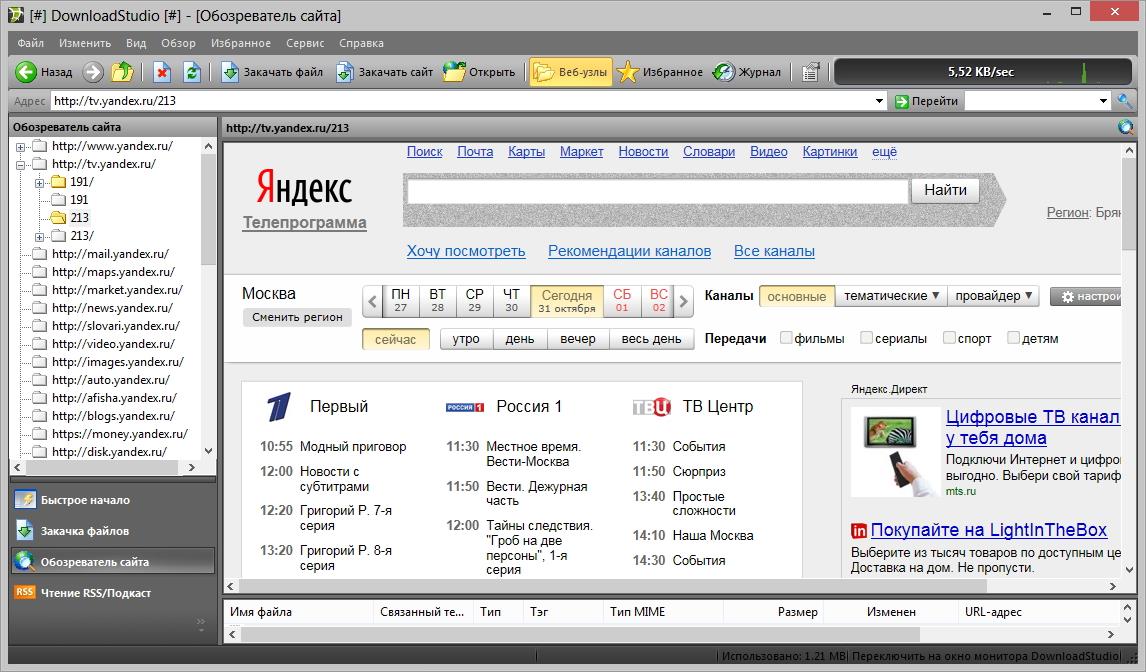The height and width of the screenshot is (672, 1146).
Task: Open the Сервис menu
Action: pyautogui.click(x=304, y=43)
